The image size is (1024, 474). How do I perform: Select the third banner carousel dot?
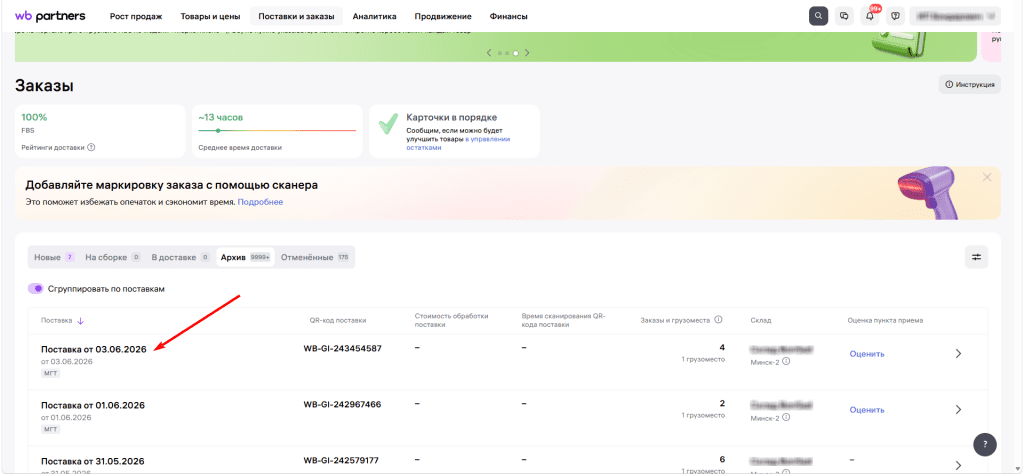click(x=516, y=53)
